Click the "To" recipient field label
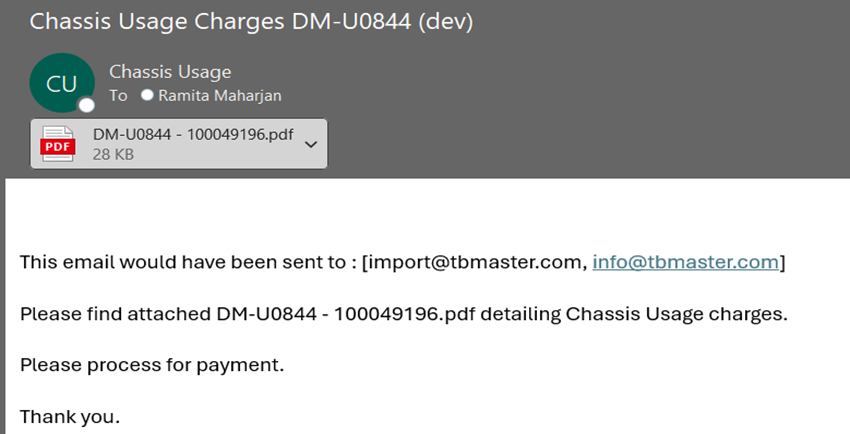Image resolution: width=850 pixels, height=434 pixels. pyautogui.click(x=118, y=96)
